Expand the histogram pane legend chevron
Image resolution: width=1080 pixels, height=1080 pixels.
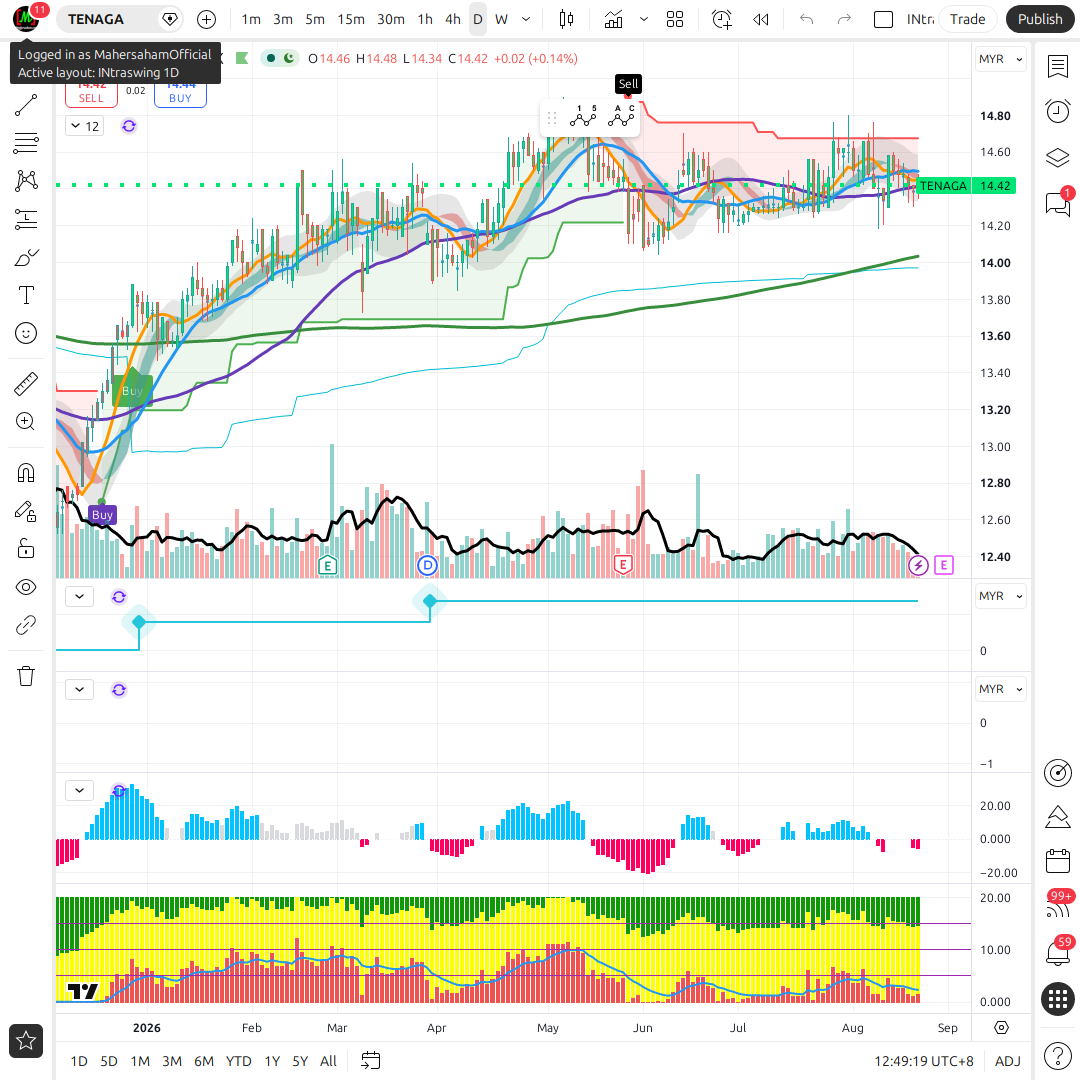79,791
